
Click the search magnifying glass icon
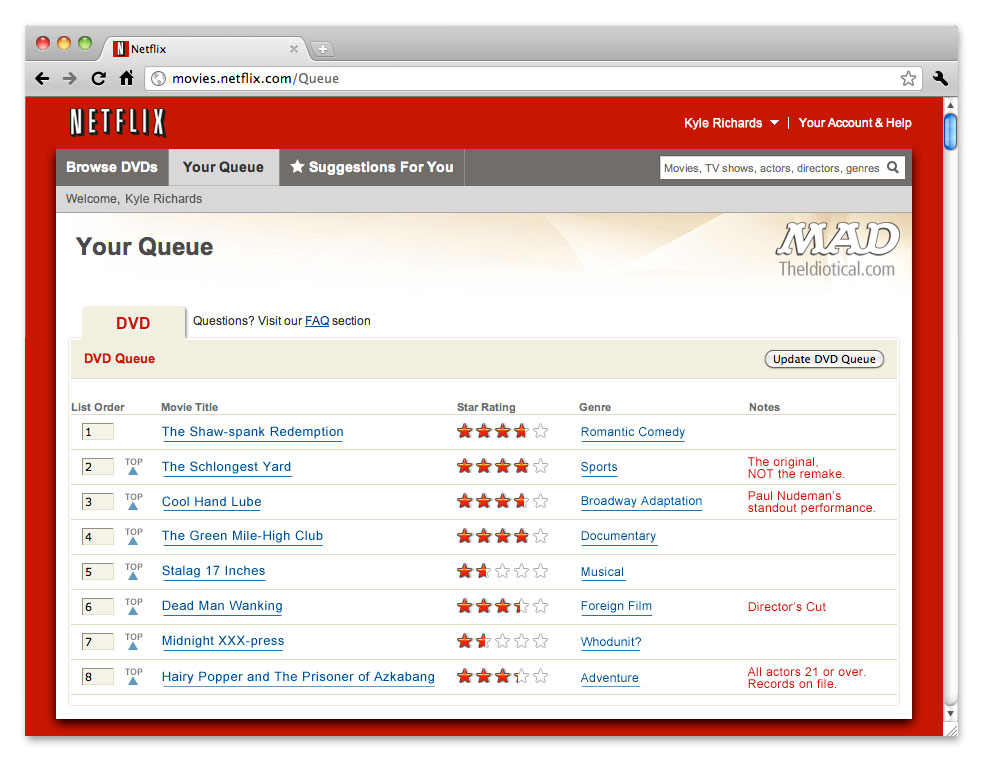893,167
